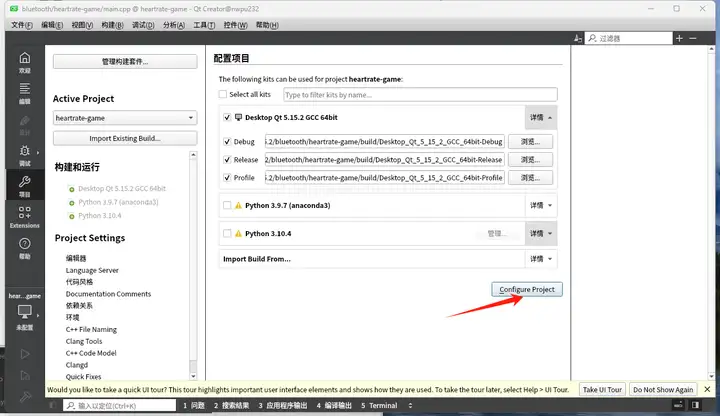Image resolution: width=720 pixels, height=416 pixels.
Task: Uncheck Desktop Qt 5.15.2 GCC 64bit kit
Action: click(x=227, y=117)
